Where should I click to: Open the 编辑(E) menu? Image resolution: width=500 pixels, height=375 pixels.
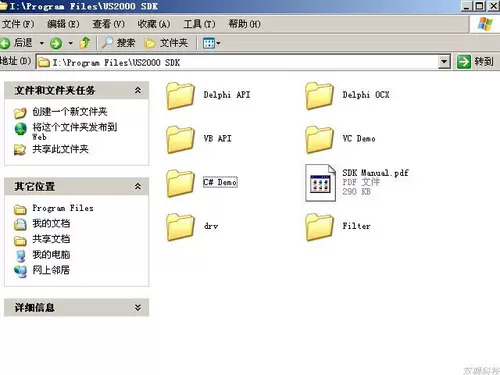coord(63,24)
